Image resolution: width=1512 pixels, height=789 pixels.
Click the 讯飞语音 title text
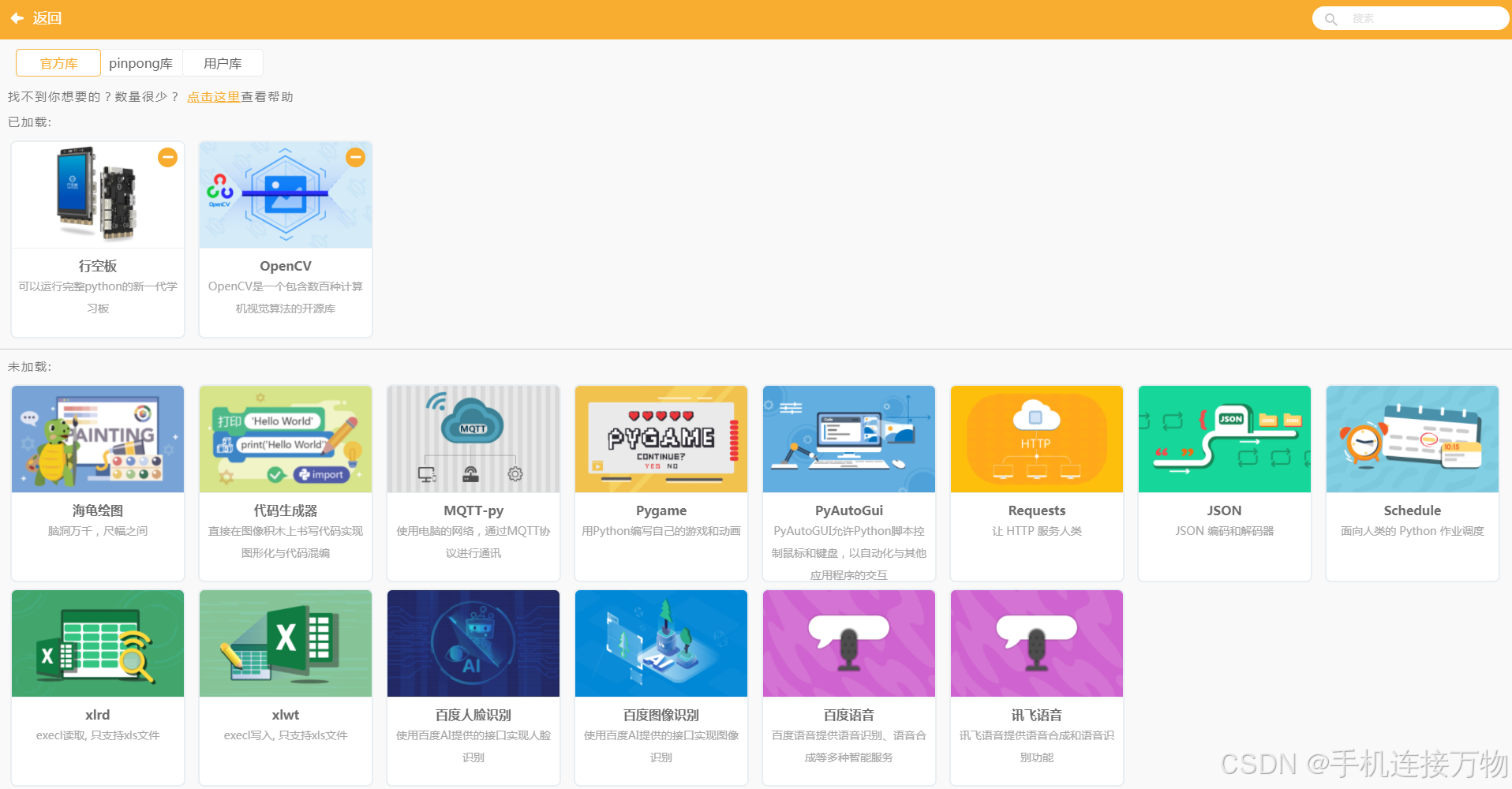(x=1037, y=715)
